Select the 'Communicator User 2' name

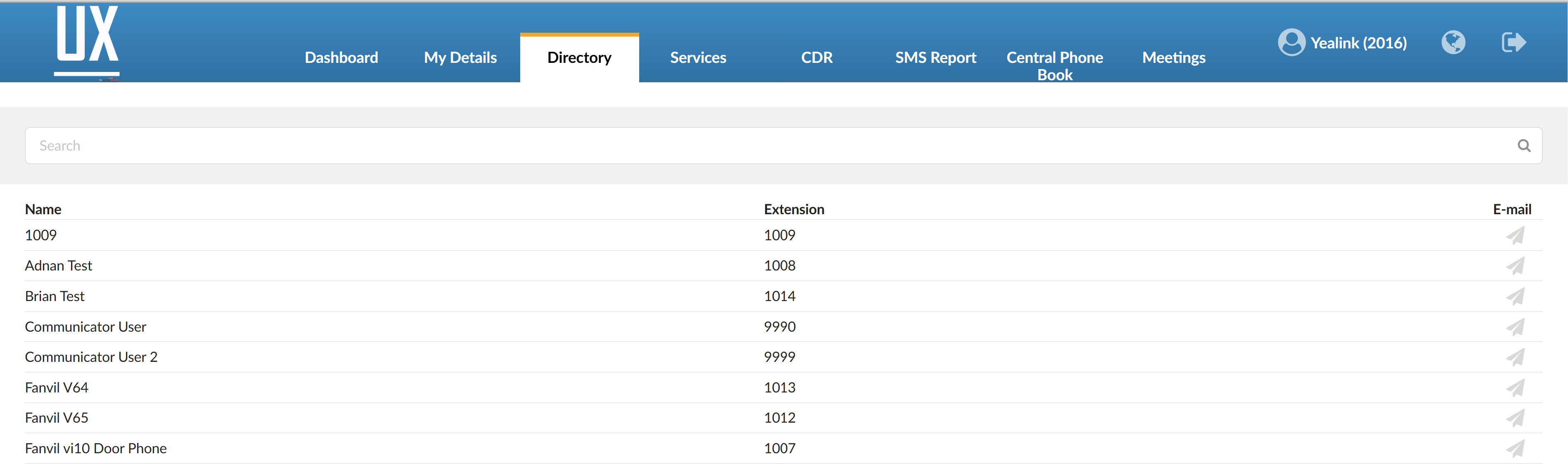click(x=91, y=357)
